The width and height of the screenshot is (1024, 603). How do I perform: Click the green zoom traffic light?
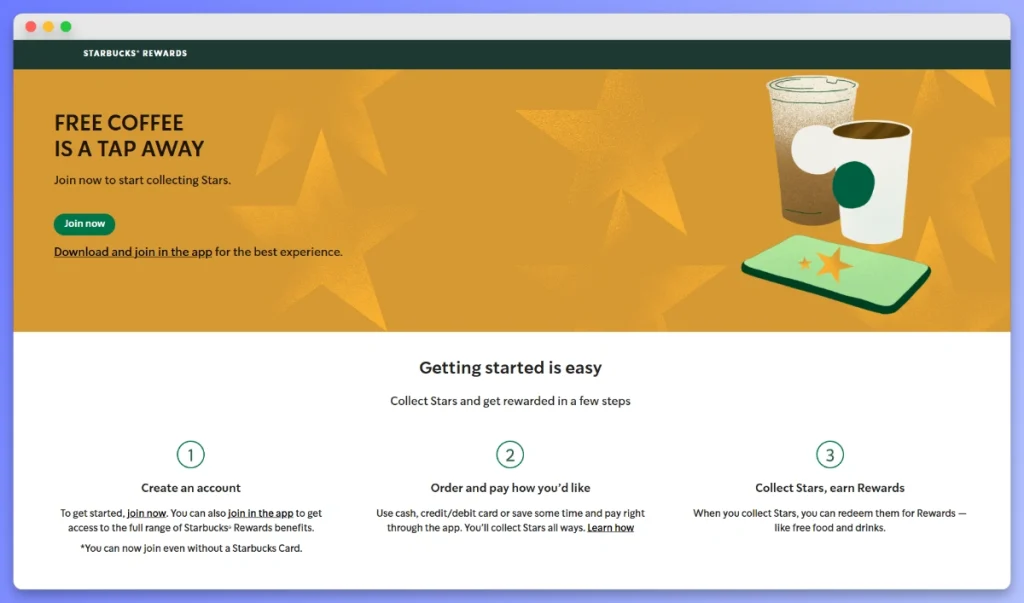click(66, 26)
